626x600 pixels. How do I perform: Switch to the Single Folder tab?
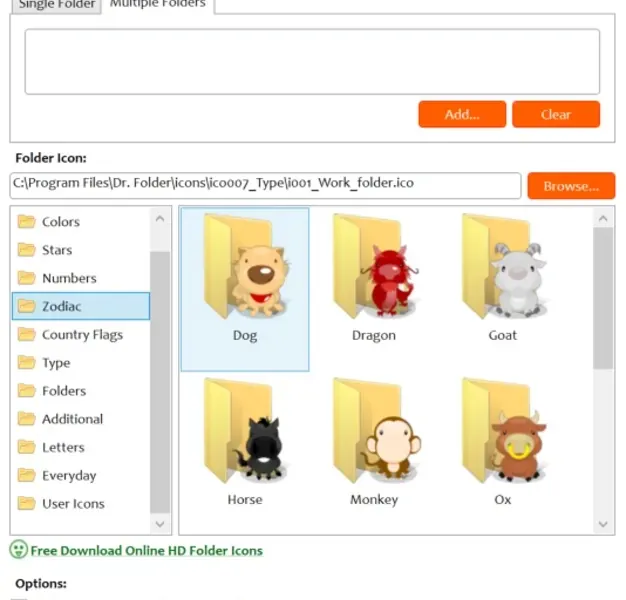click(x=57, y=6)
